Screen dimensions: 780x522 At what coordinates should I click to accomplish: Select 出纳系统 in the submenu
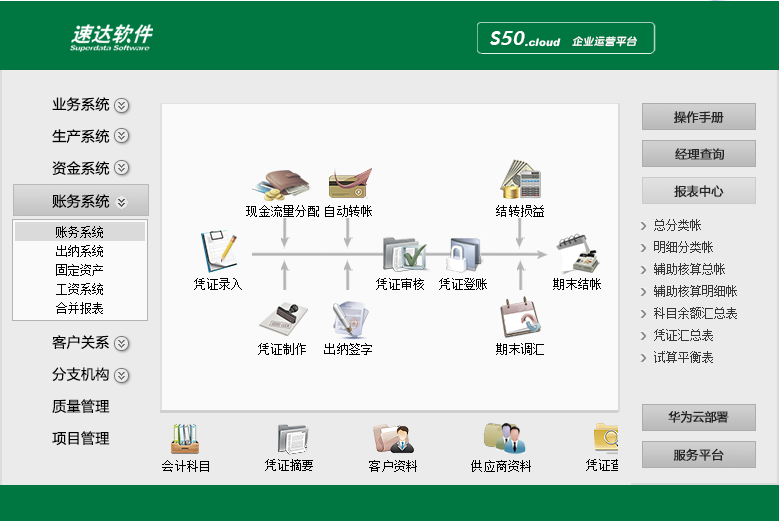[x=80, y=251]
